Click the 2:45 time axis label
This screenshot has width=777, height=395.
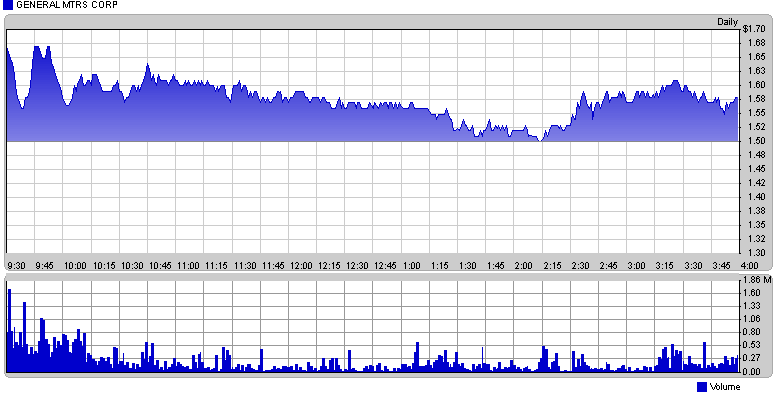coord(609,266)
